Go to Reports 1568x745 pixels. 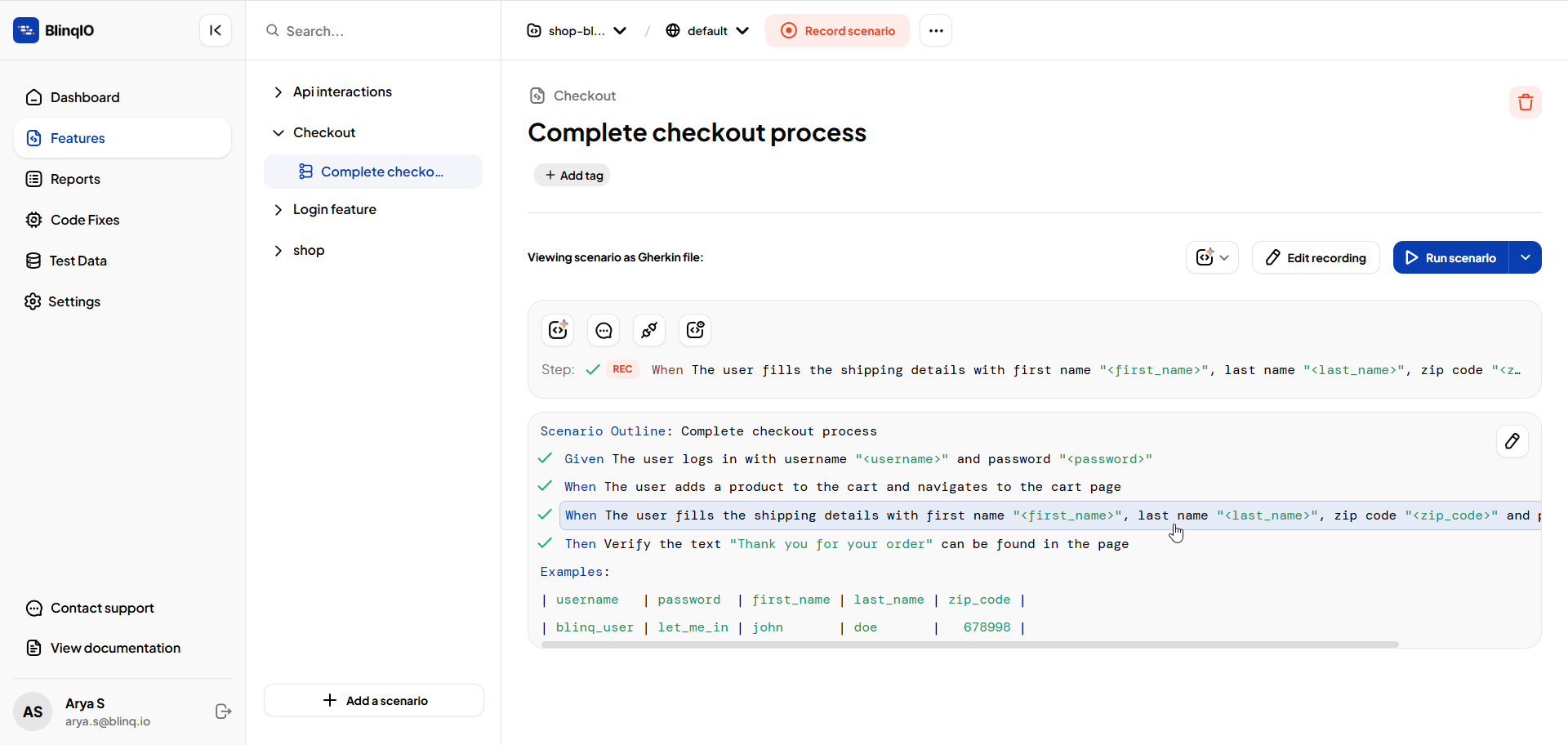click(122, 179)
